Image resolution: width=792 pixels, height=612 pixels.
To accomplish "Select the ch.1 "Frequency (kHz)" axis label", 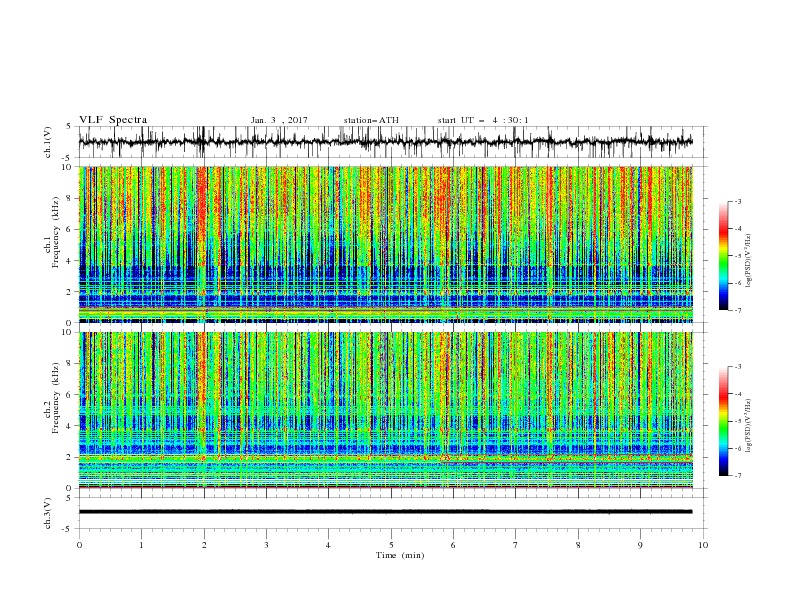I will pyautogui.click(x=55, y=233).
